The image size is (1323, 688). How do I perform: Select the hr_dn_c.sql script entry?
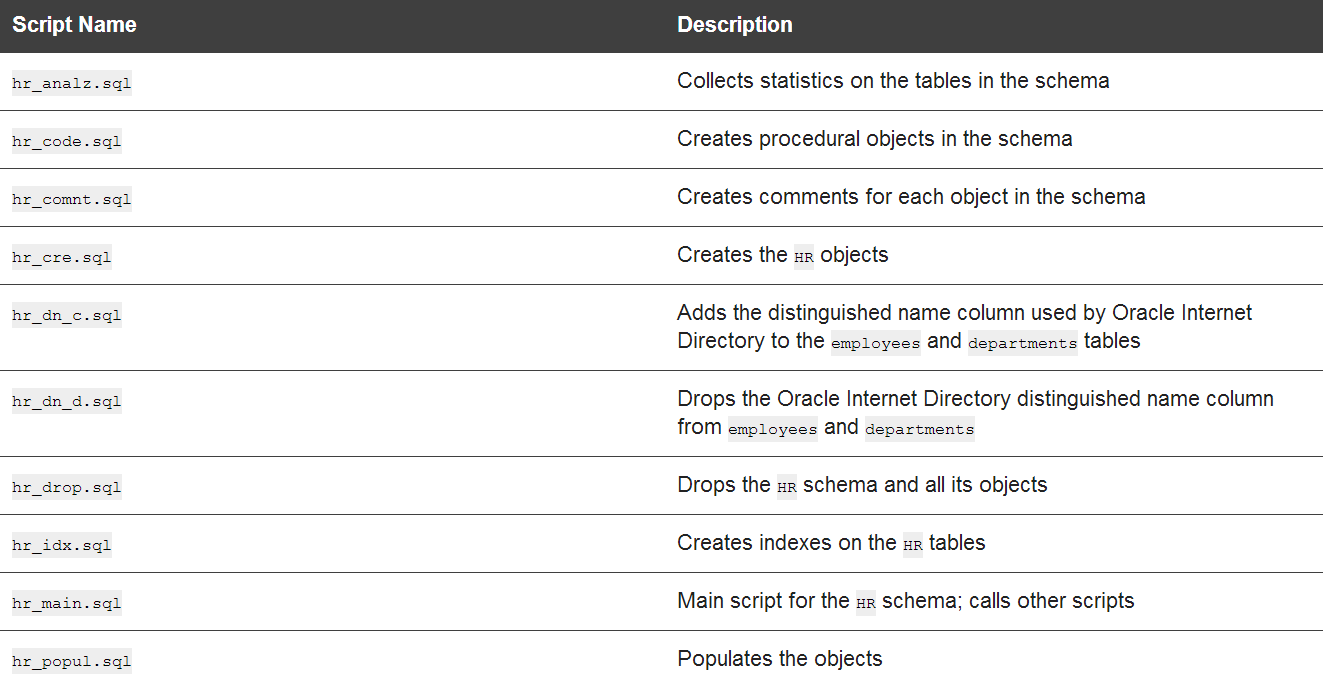tap(66, 315)
